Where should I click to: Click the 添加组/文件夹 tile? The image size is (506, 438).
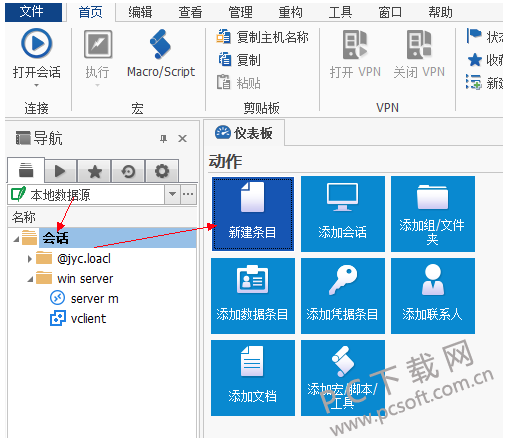pos(433,214)
